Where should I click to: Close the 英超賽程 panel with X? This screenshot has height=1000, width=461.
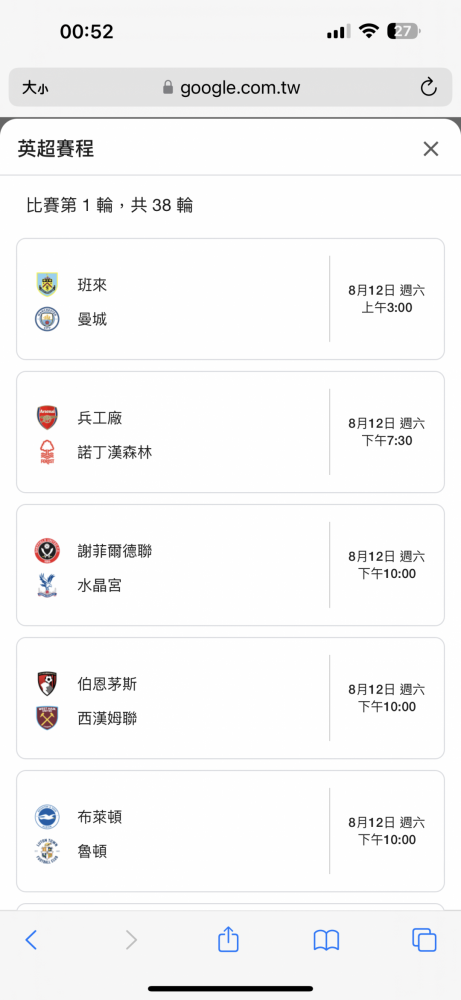coord(431,149)
